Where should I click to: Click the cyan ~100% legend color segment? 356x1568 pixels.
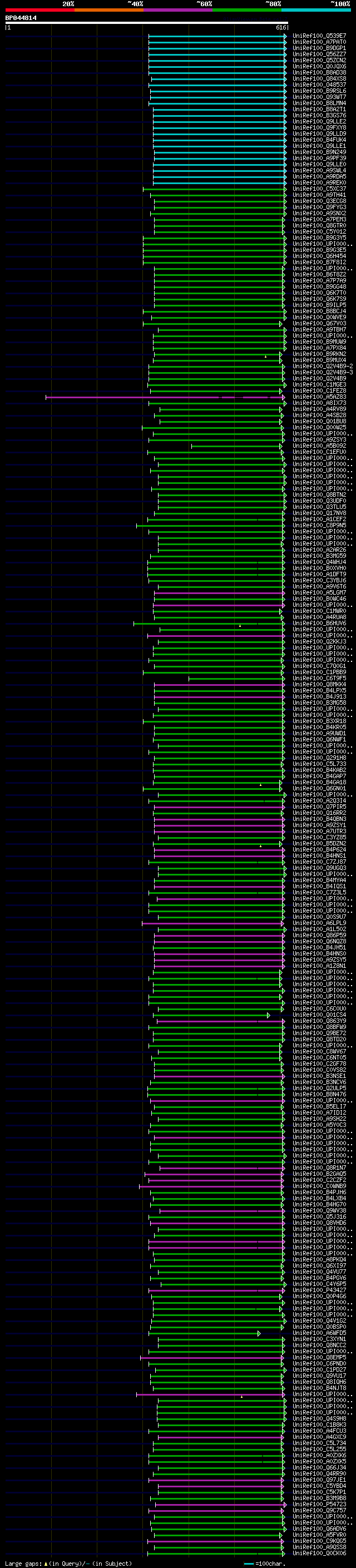click(316, 11)
